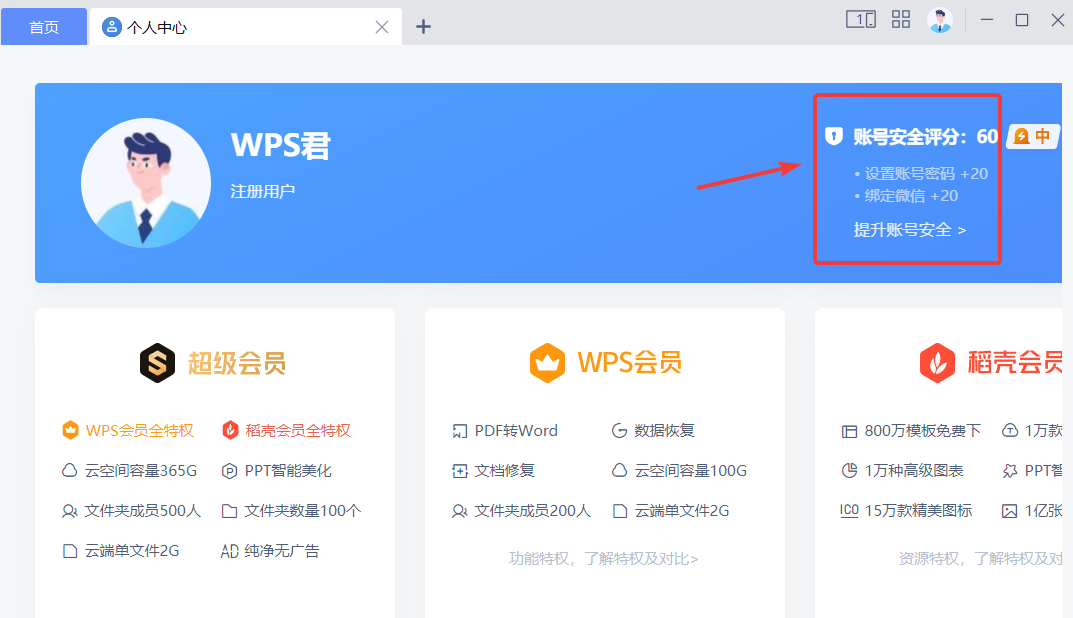Click 绑定微信 +20 suggestion
Screen dimensions: 1073x618
point(911,196)
